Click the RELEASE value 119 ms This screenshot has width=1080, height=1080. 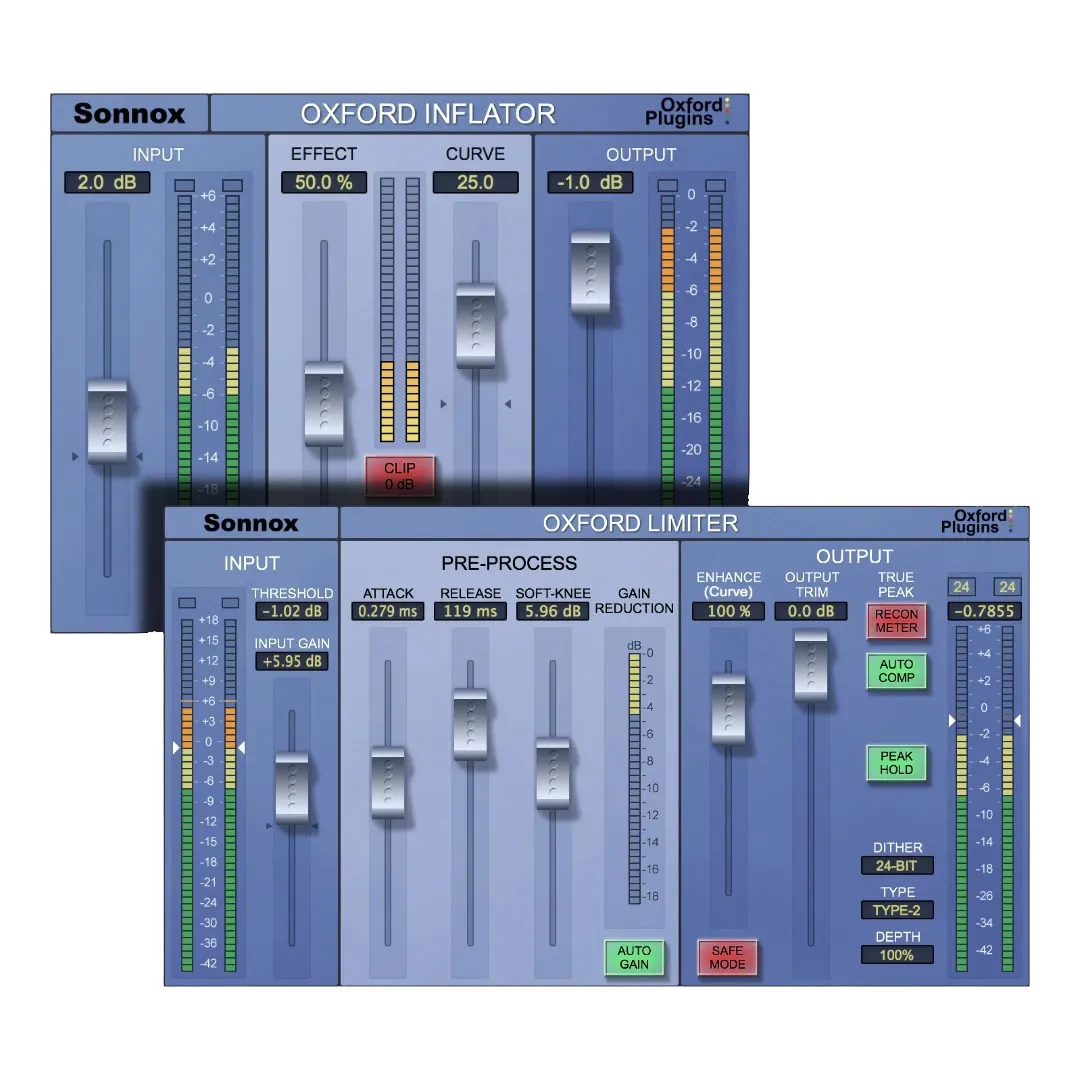click(x=470, y=611)
